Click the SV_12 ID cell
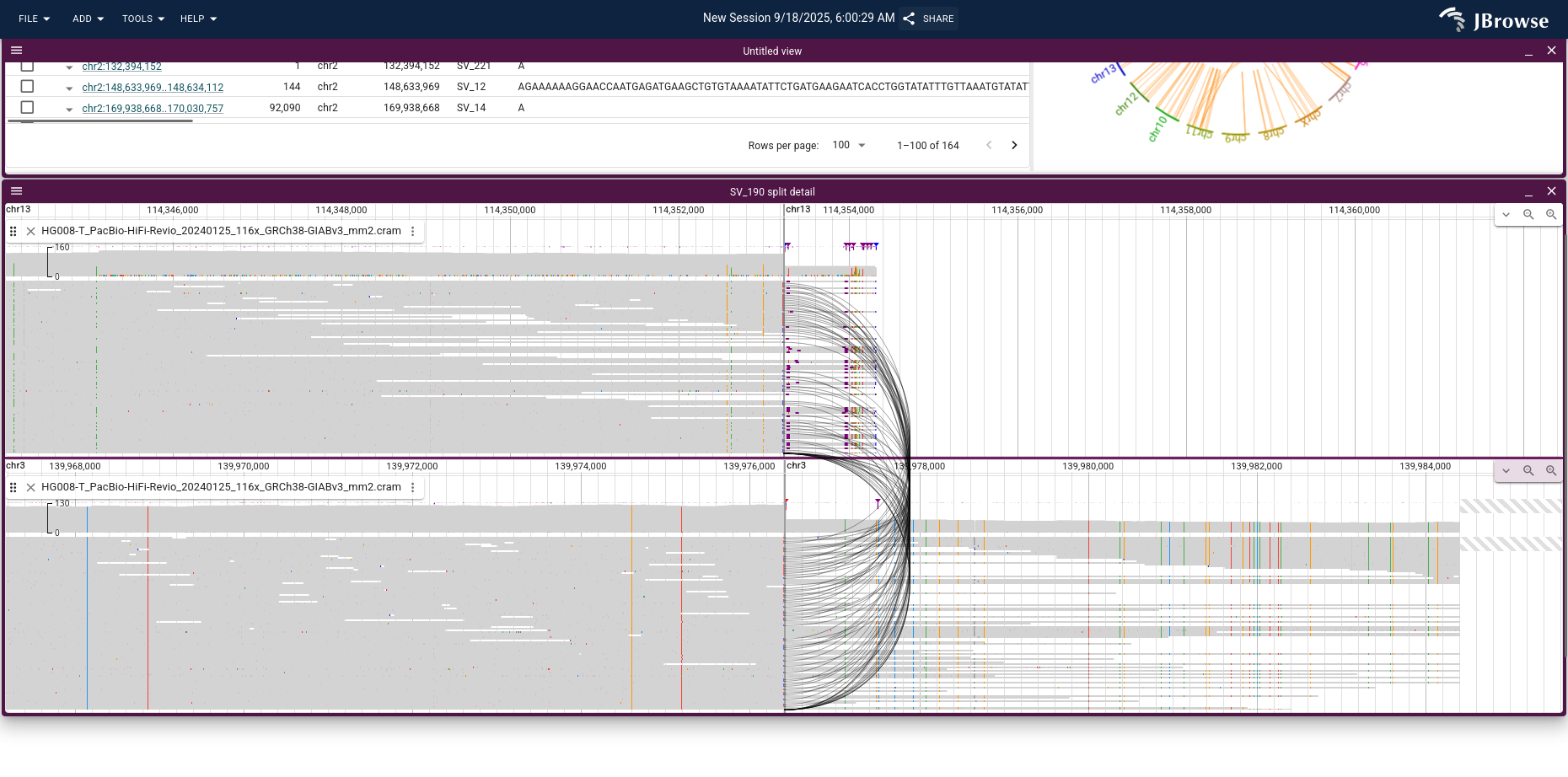This screenshot has width=1568, height=777. [471, 87]
